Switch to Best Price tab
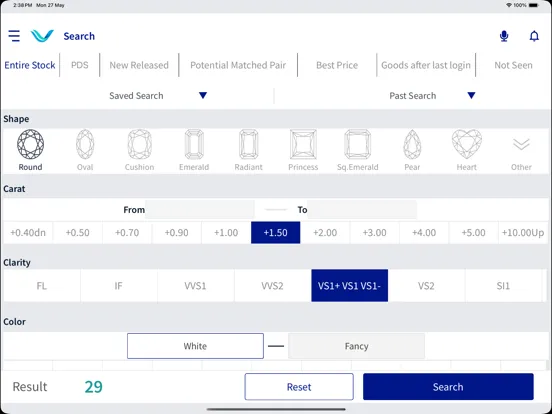Viewport: 552px width, 414px height. pos(337,65)
